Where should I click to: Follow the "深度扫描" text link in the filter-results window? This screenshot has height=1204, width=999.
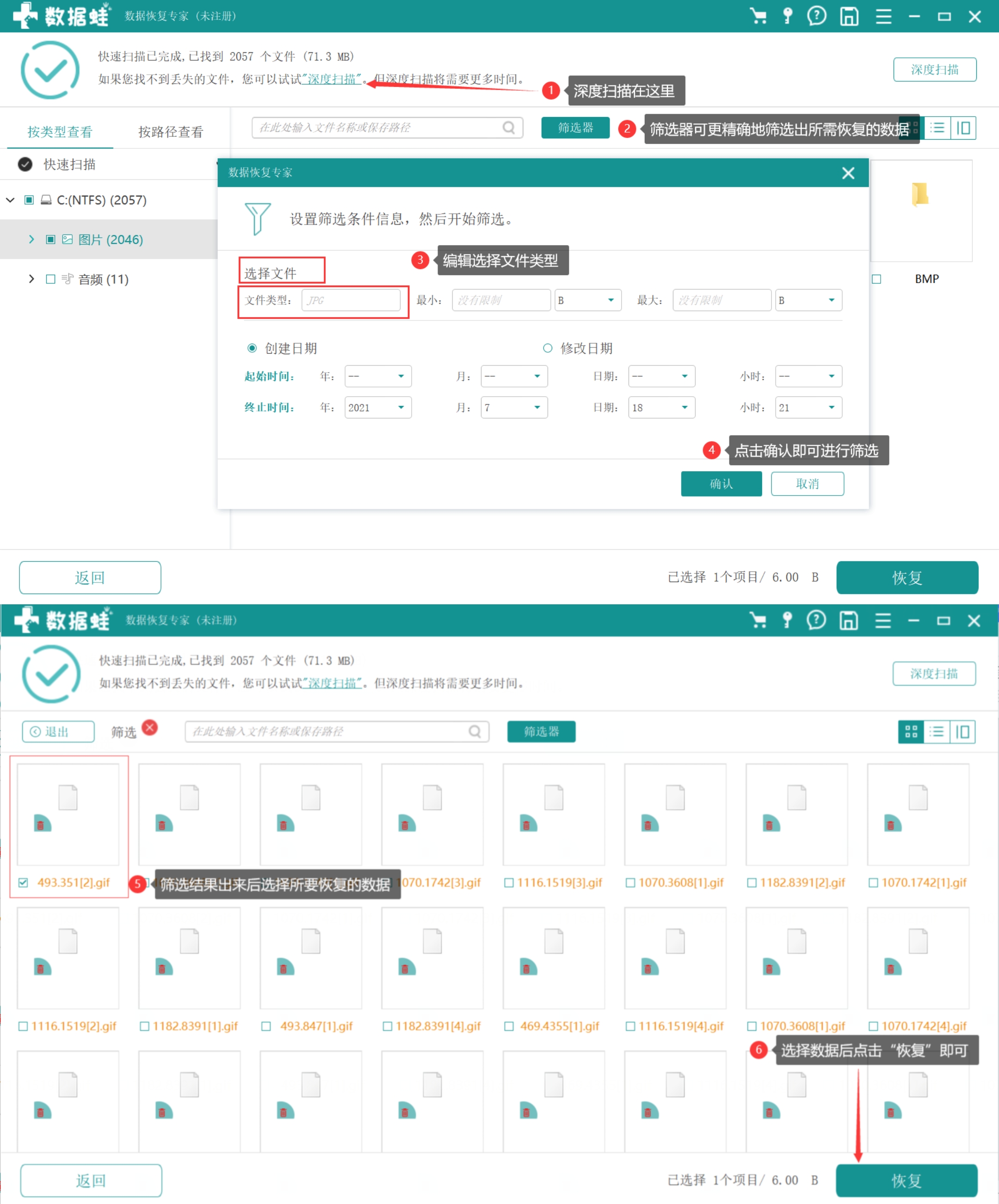click(332, 683)
